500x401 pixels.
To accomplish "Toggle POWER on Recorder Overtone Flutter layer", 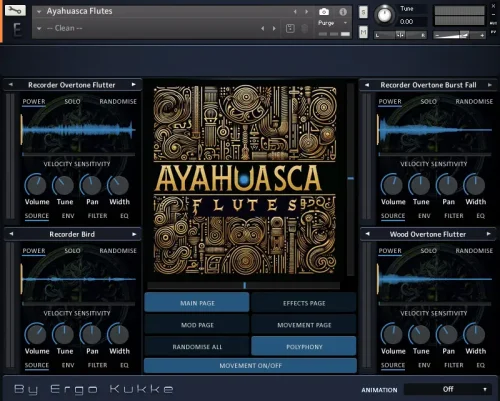I will point(34,102).
